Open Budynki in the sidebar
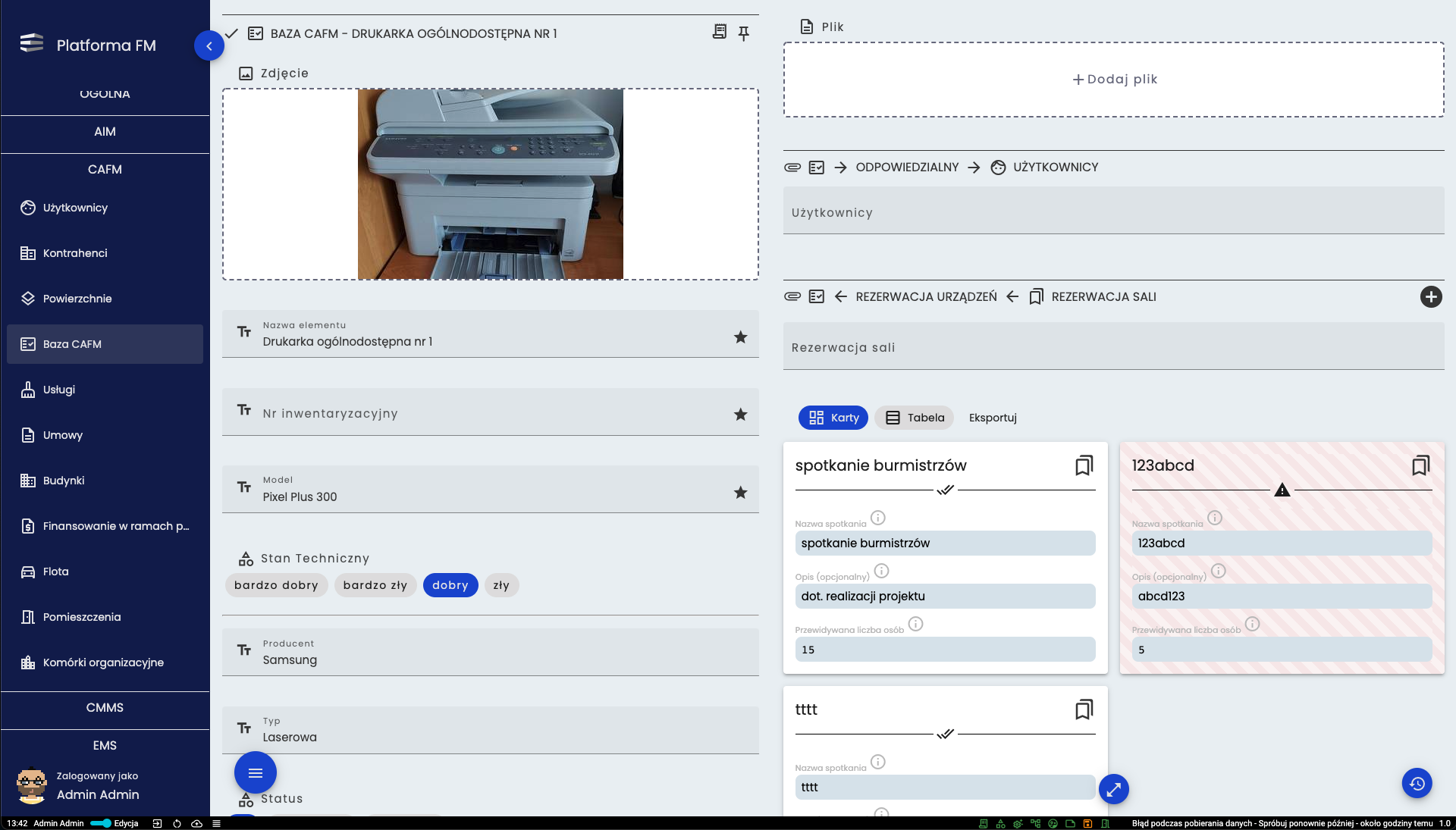1456x830 pixels. coord(105,481)
